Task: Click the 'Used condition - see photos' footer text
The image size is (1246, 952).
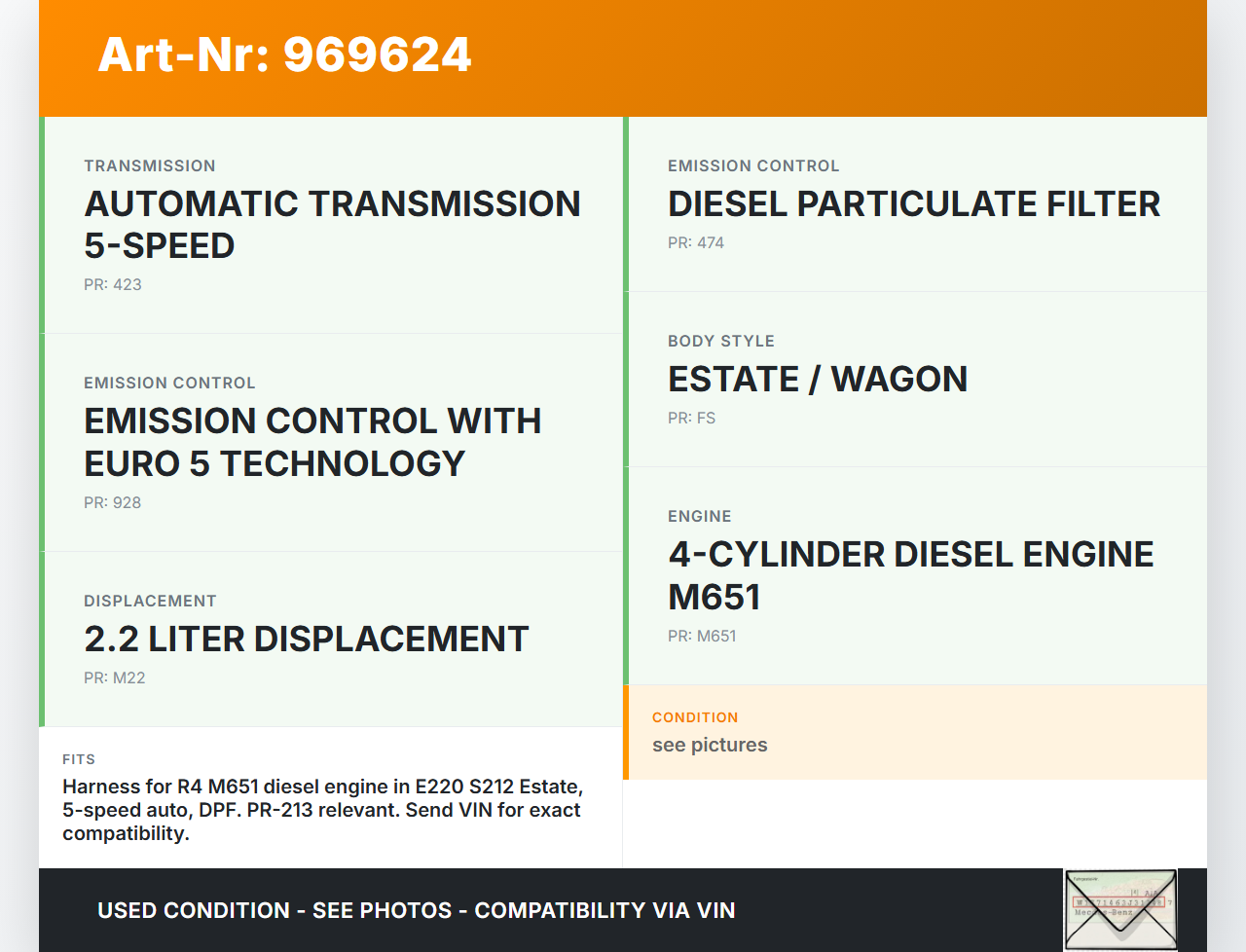Action: [416, 911]
